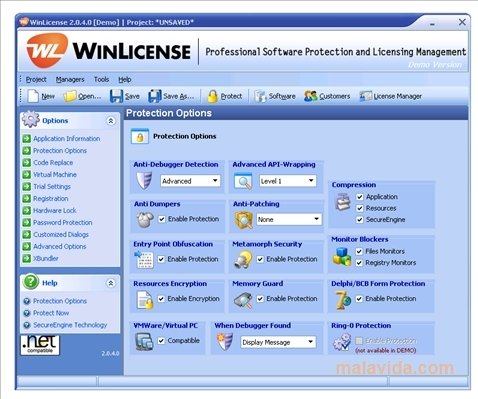The height and width of the screenshot is (399, 478).
Task: Open the Software manager toolbar icon
Action: pos(260,96)
